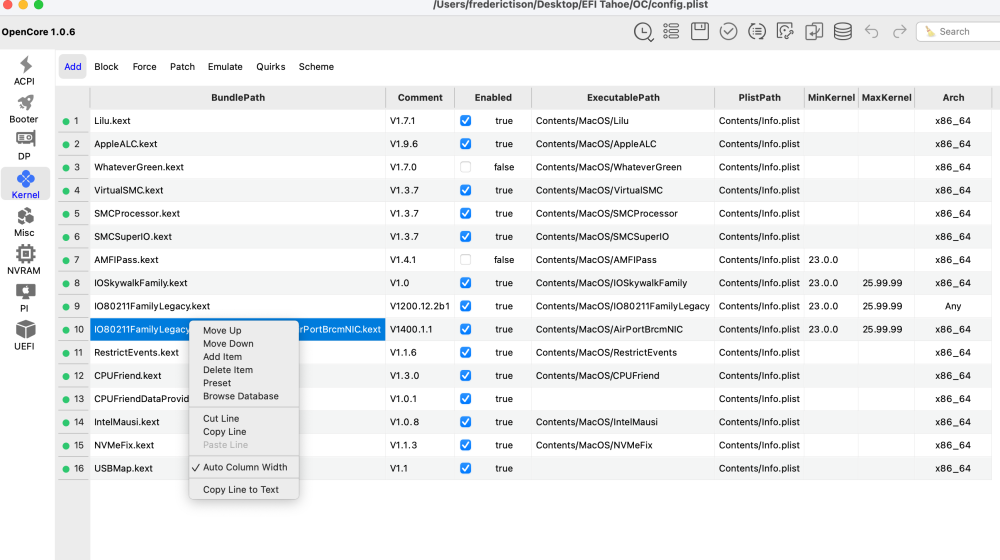Disable the Lilu.kext checkbox
1000x560 pixels.
pyautogui.click(x=466, y=121)
